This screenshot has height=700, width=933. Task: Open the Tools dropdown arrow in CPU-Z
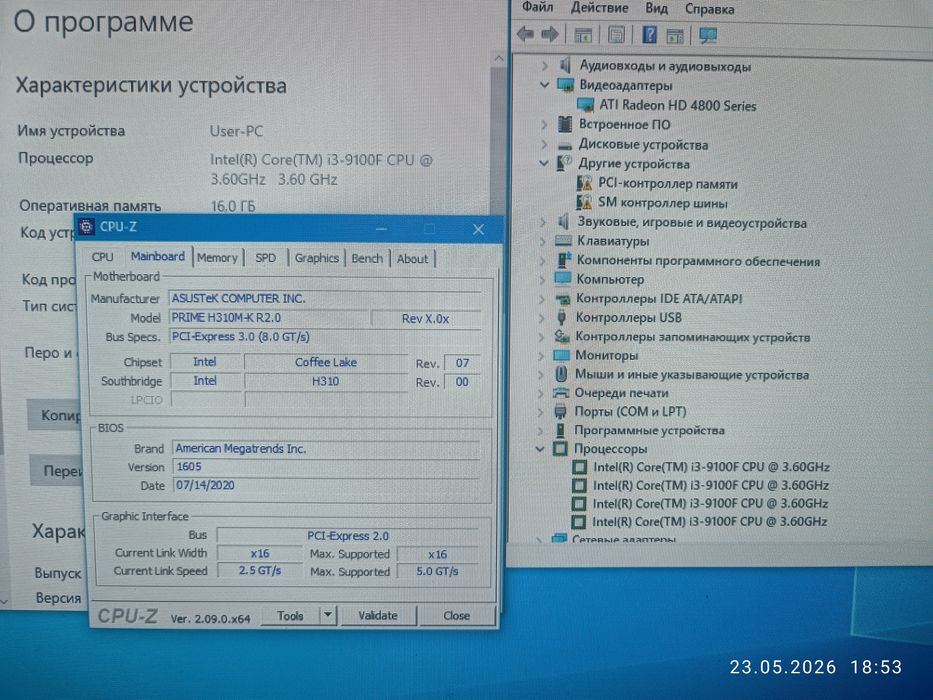click(x=328, y=615)
